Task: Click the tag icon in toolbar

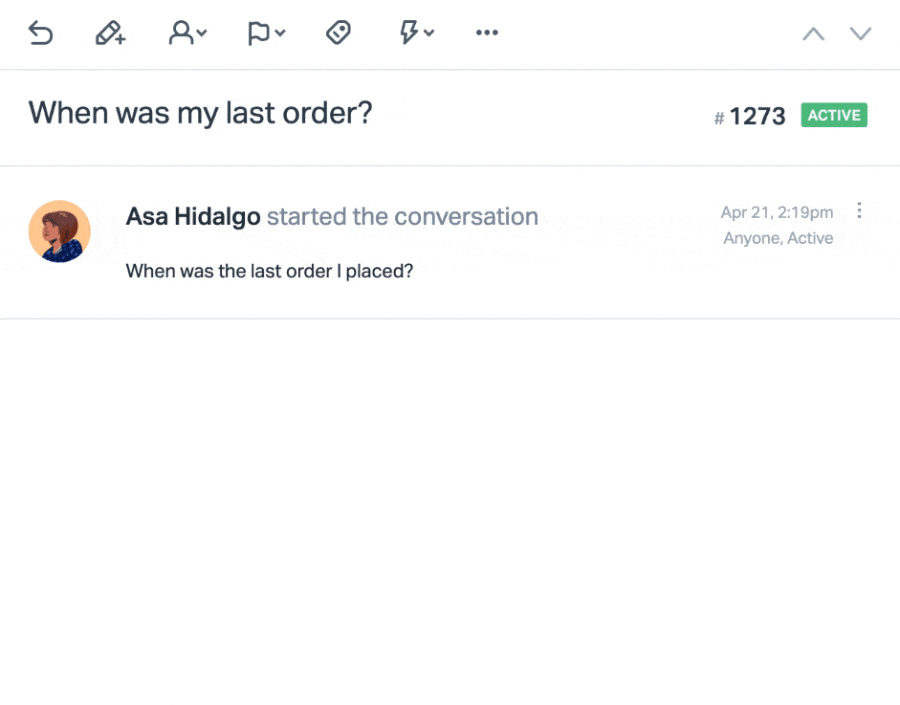Action: point(339,33)
